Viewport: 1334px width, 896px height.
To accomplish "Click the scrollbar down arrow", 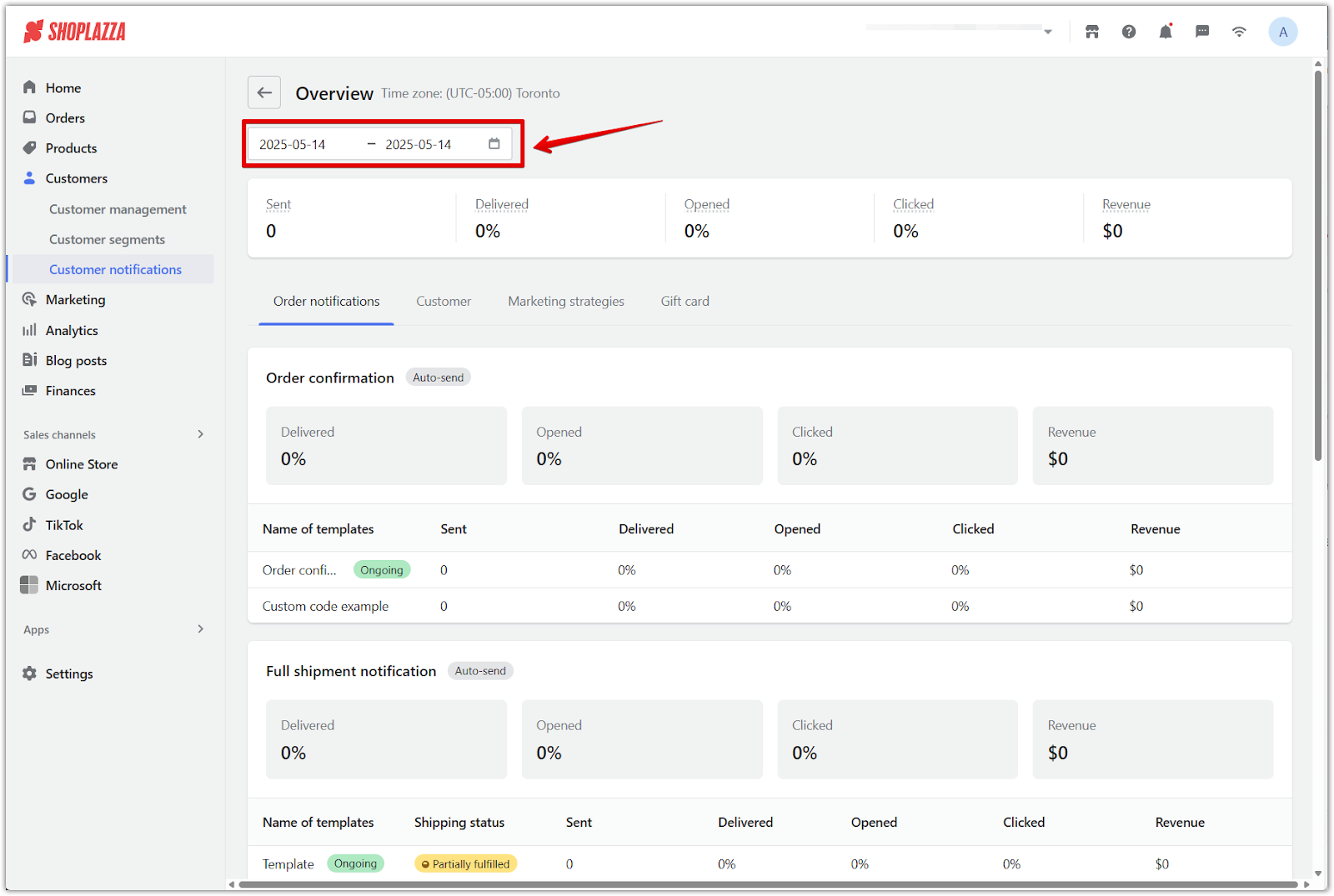I will 1318,874.
